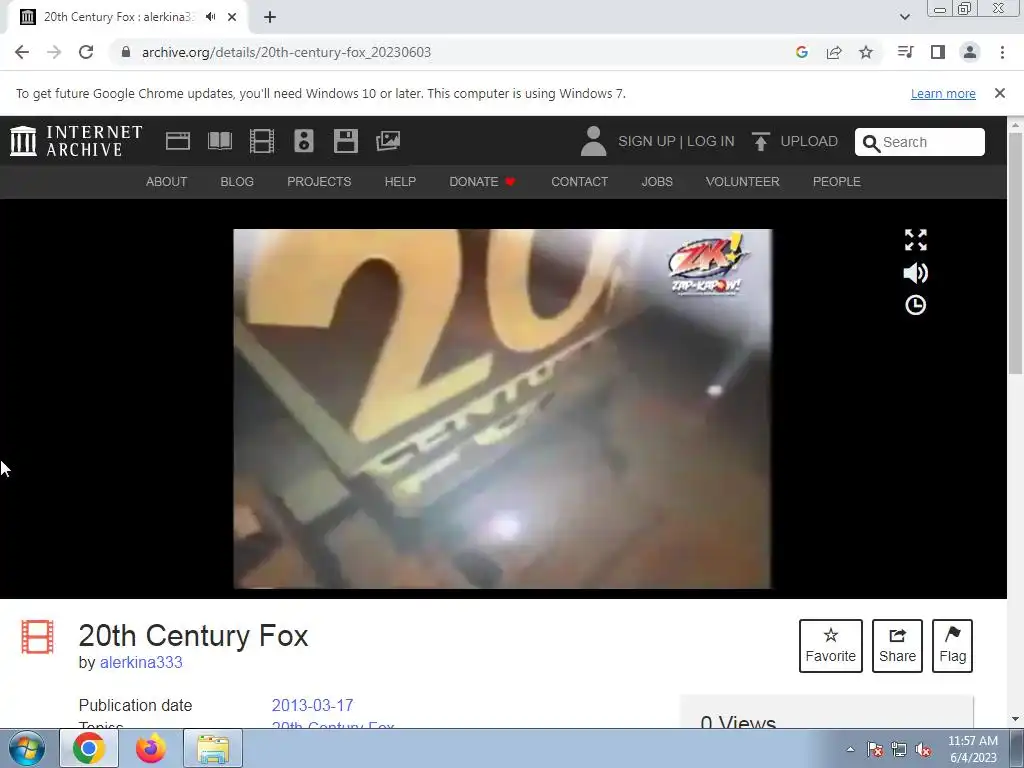The height and width of the screenshot is (768, 1024).
Task: Mute the video player volume
Action: tap(916, 273)
